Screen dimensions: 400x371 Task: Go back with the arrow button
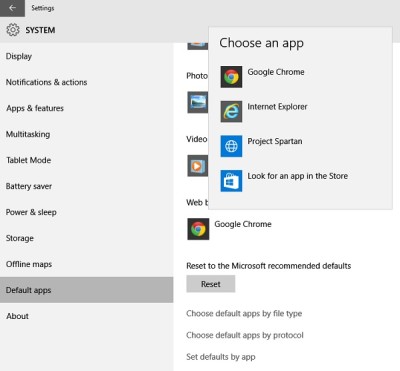click(x=12, y=8)
